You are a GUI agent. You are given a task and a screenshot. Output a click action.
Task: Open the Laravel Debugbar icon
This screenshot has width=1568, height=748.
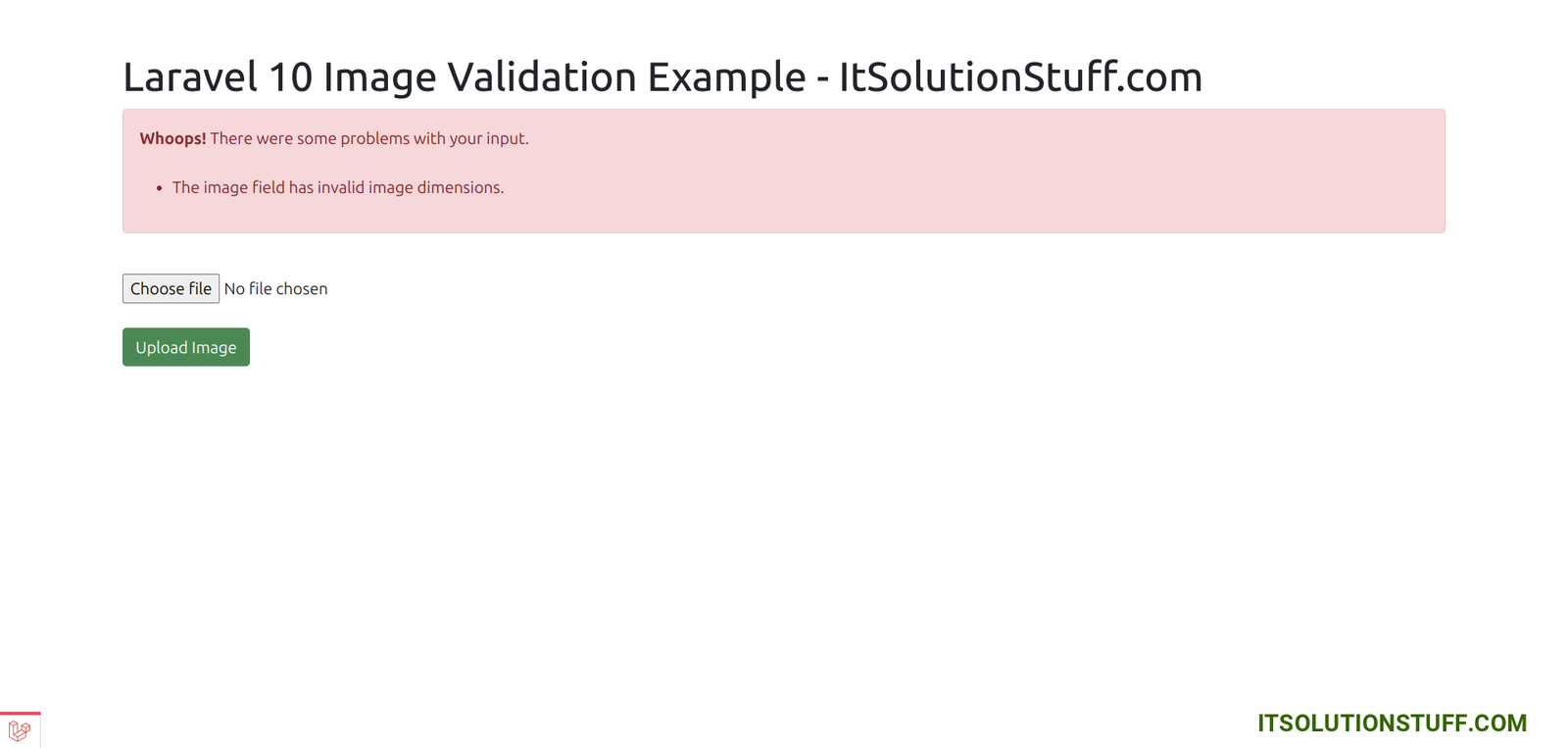point(20,730)
